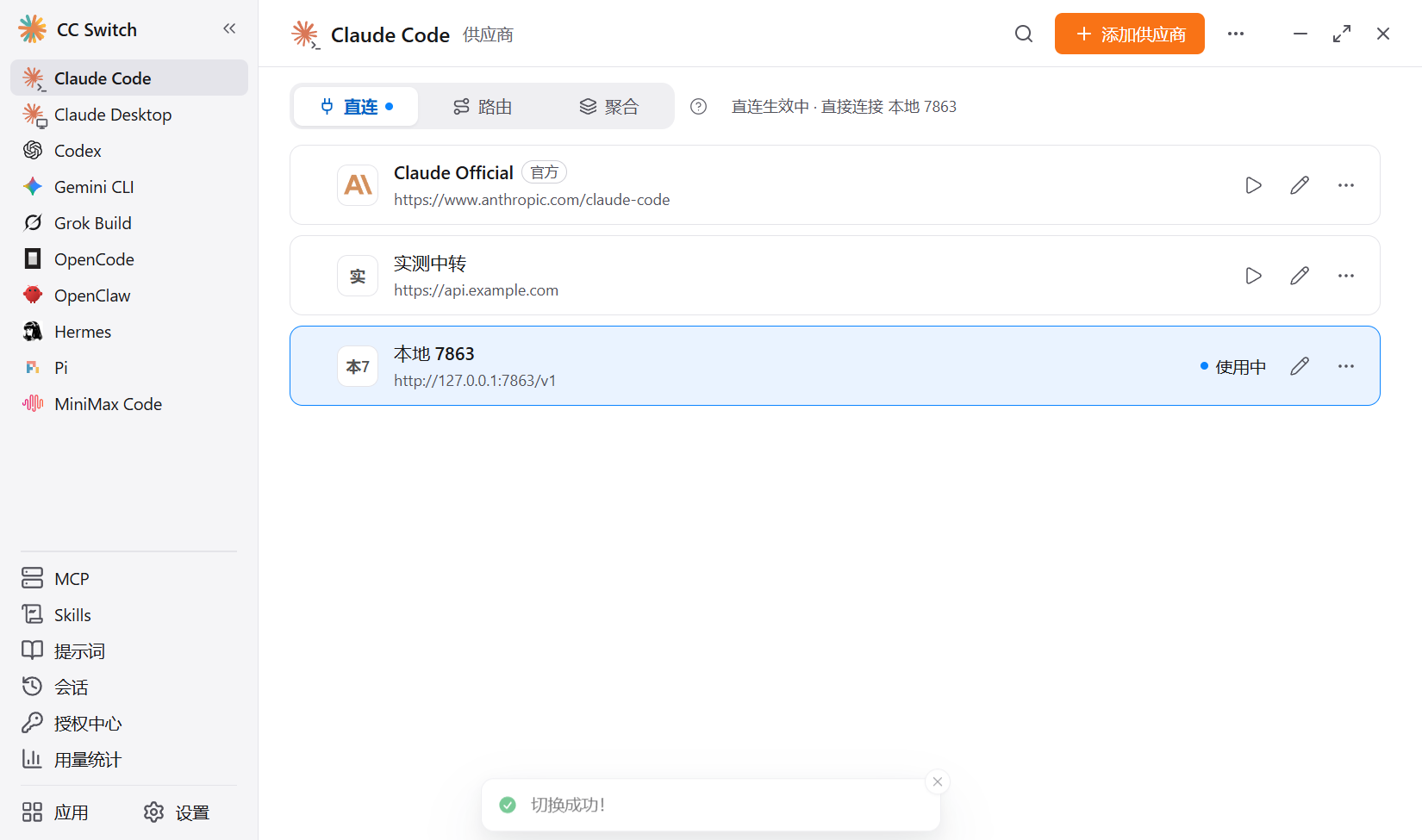Click the CC Switch logo
Screen dimensions: 1422x840
(33, 29)
